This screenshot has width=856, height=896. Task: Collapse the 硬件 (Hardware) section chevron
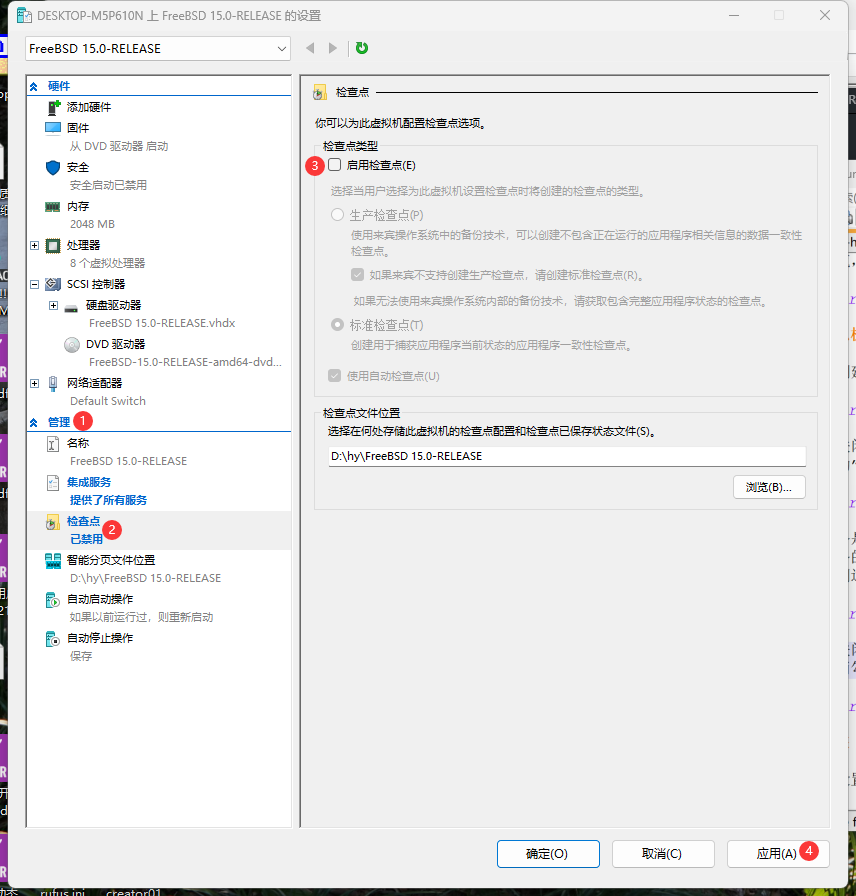[34, 87]
